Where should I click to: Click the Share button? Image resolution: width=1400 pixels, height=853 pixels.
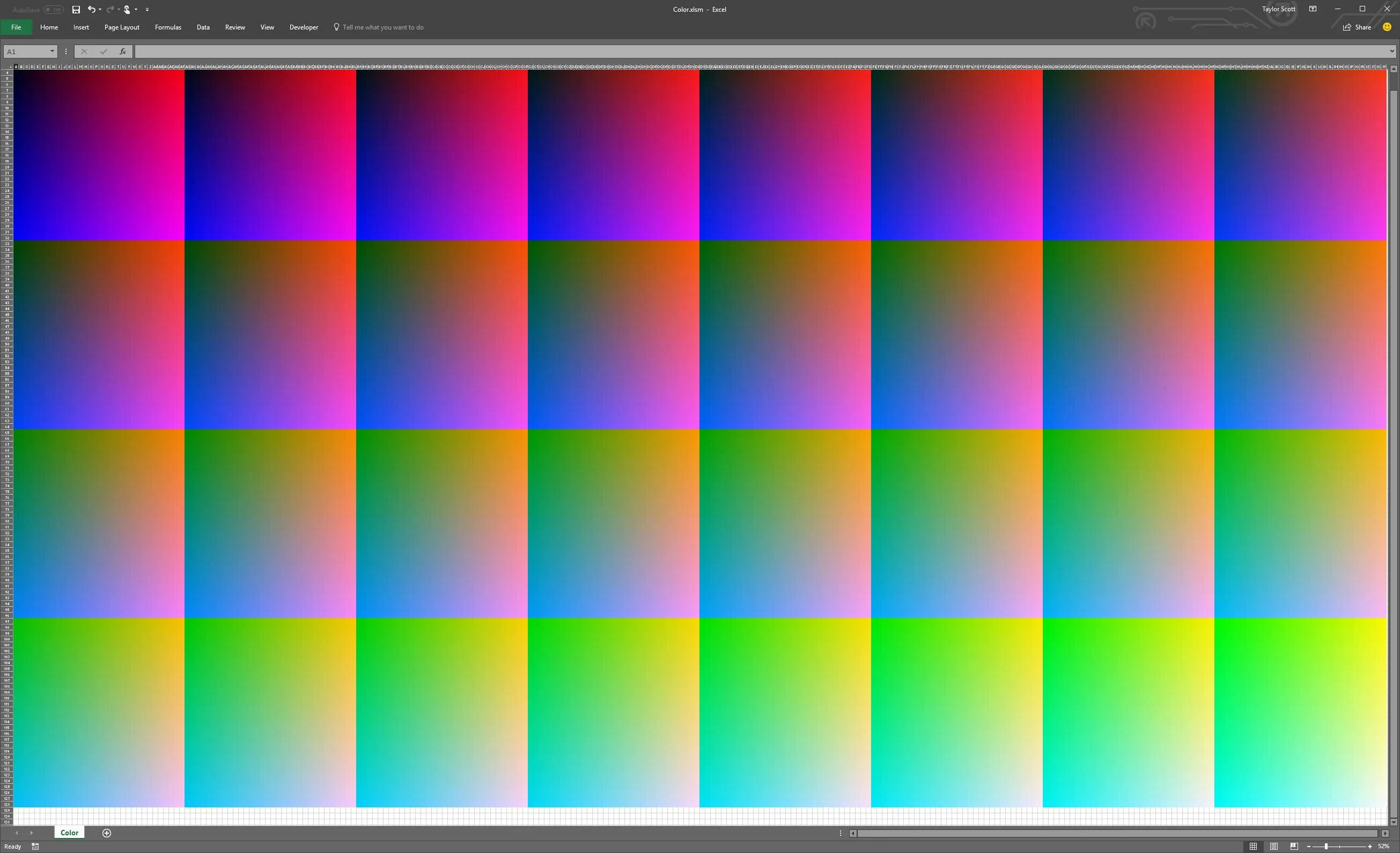(1357, 27)
